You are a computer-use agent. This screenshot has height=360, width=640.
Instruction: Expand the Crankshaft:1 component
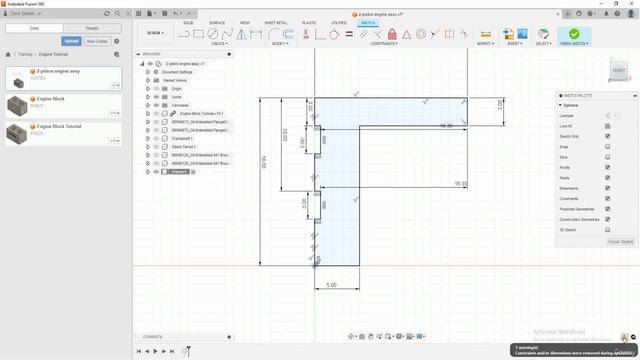[x=148, y=138]
